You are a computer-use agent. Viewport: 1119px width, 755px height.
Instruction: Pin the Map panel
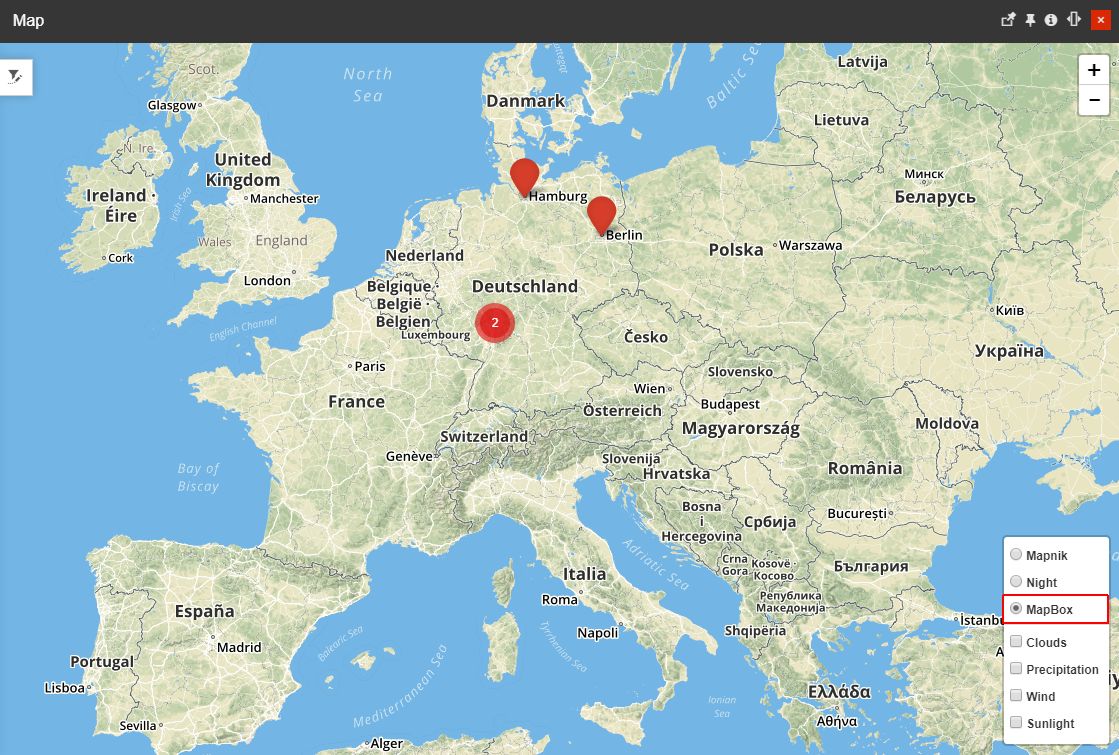pos(1030,19)
